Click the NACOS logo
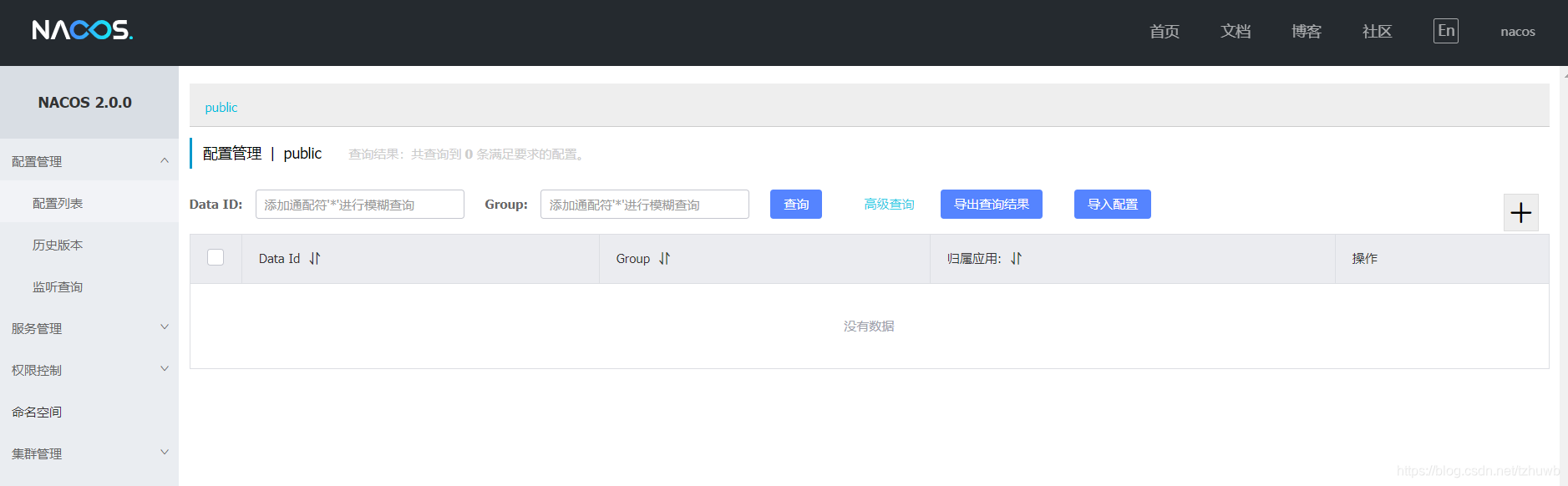 point(83,30)
